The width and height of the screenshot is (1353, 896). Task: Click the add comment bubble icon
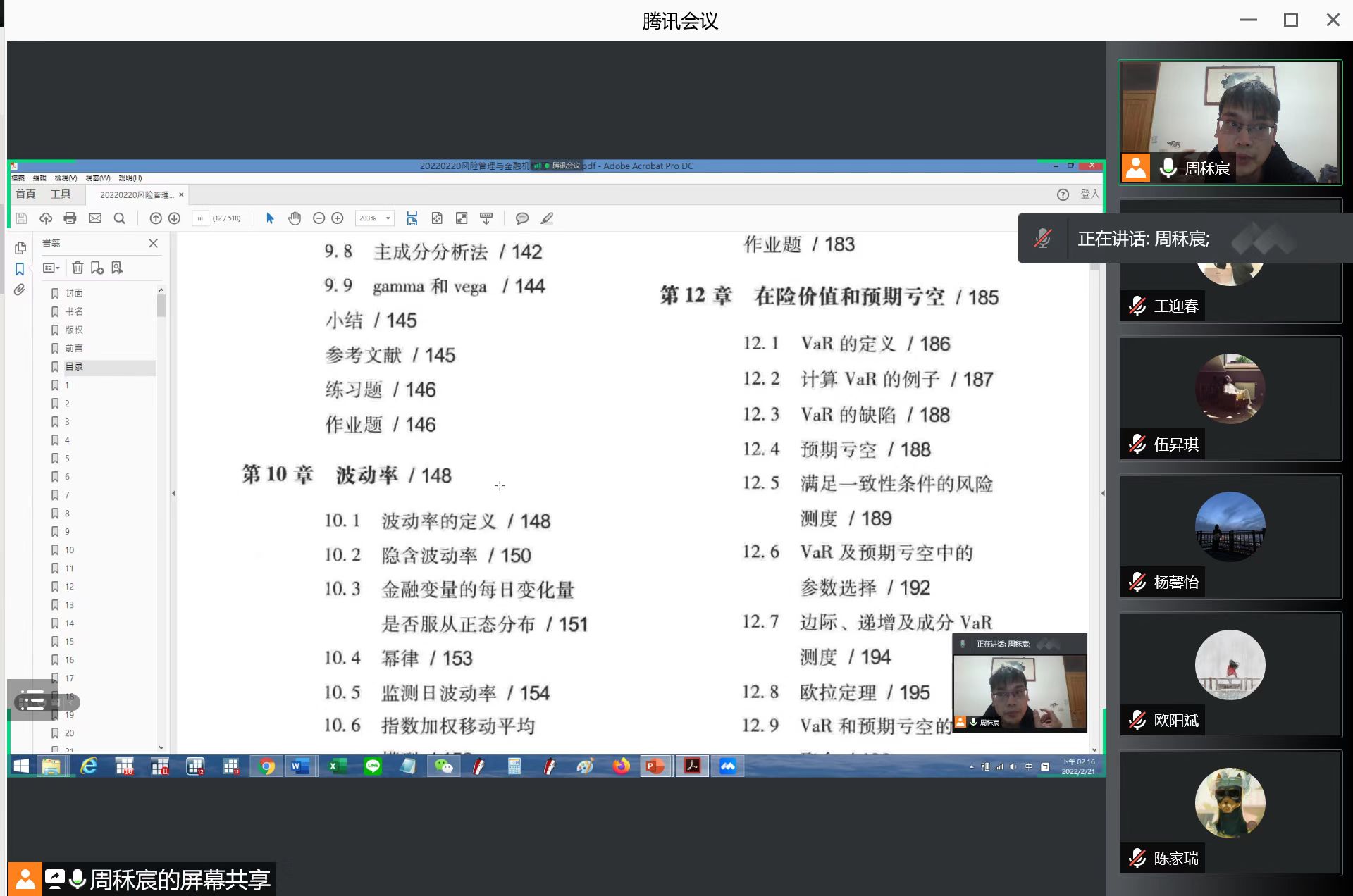pyautogui.click(x=521, y=218)
